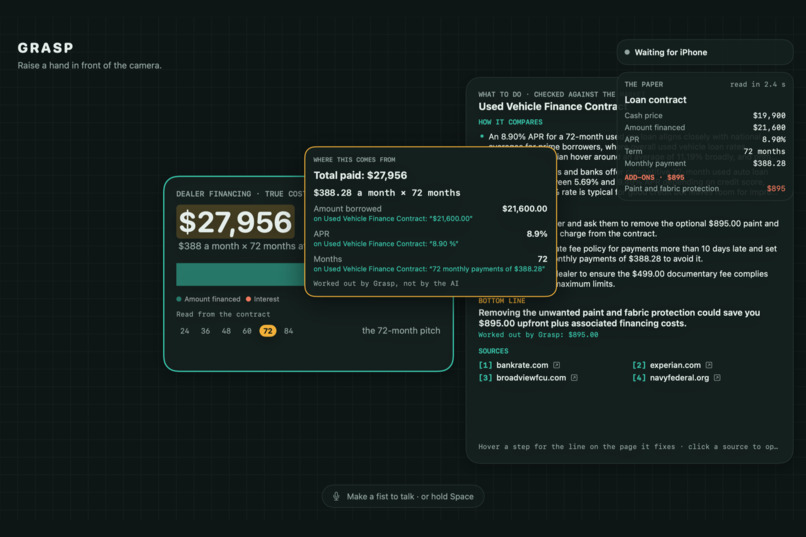Click the Hover a step hint footer text
806x537 pixels.
[628, 447]
